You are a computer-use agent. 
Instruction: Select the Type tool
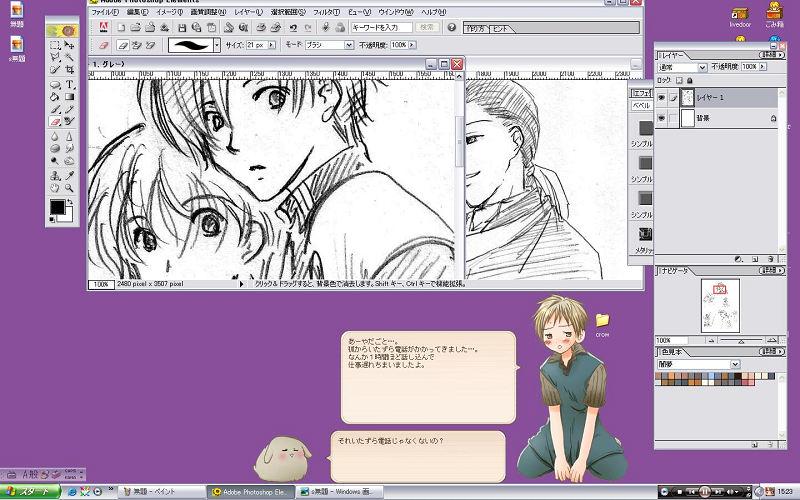69,85
